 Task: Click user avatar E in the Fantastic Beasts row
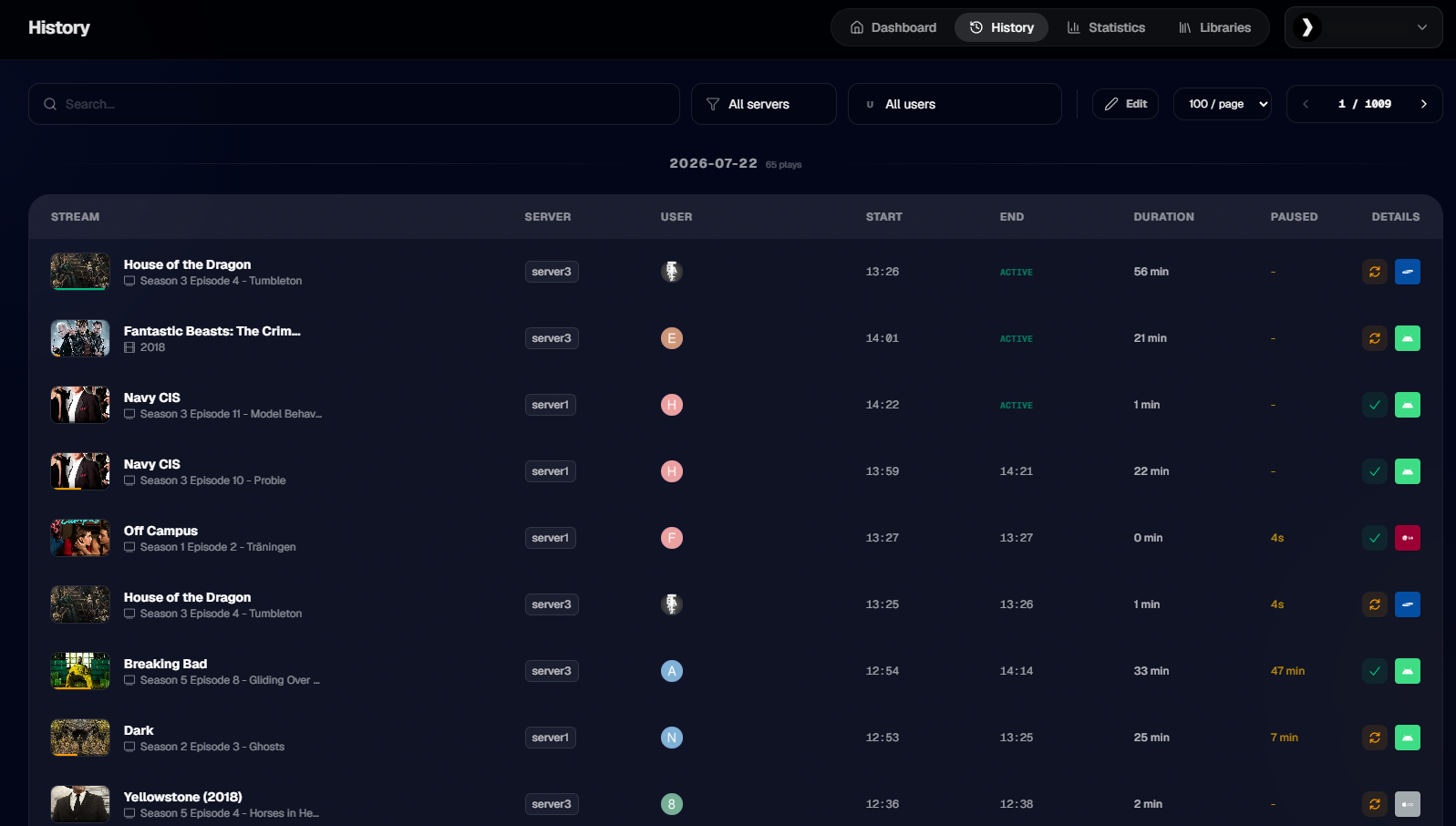(x=672, y=338)
